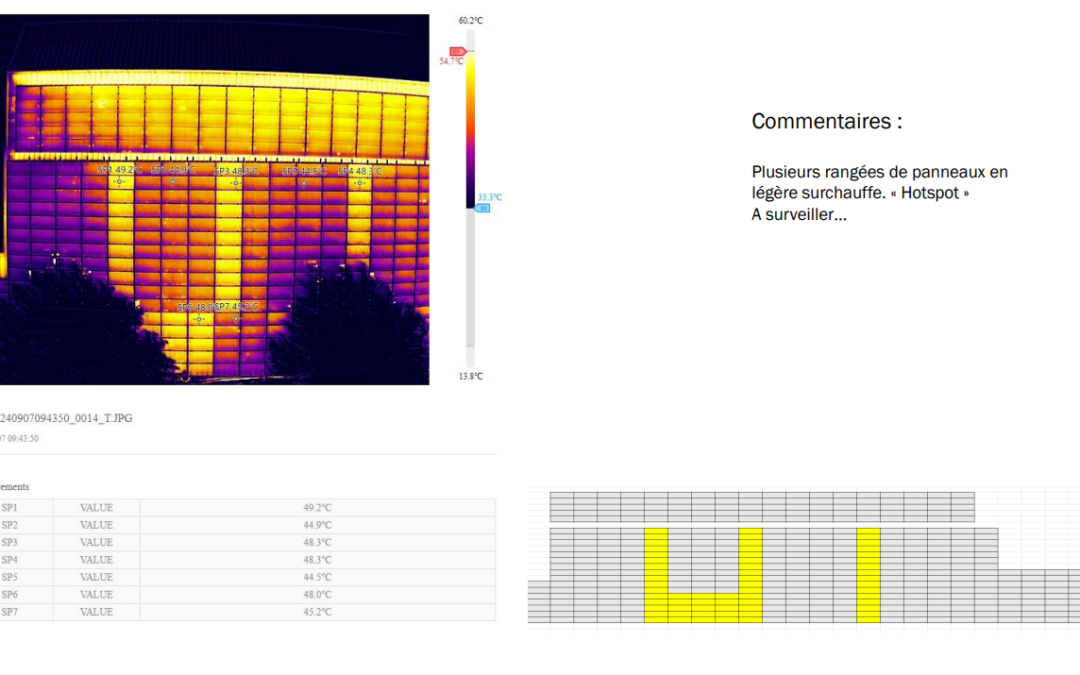Expand the measurements table section
This screenshot has height=675, width=1080.
14,487
